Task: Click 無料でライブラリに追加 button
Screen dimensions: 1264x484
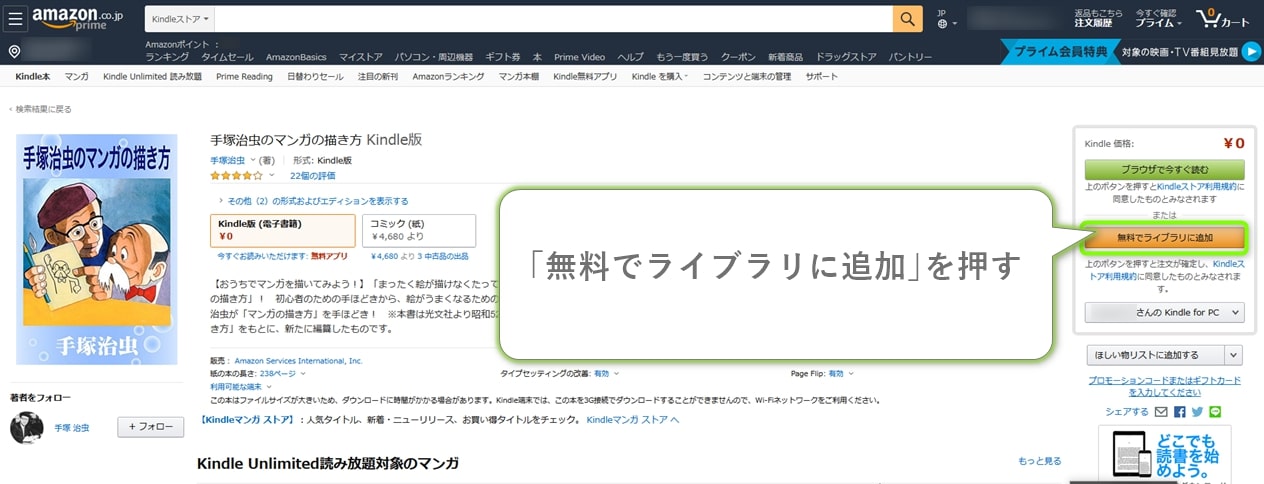Action: 1164,237
